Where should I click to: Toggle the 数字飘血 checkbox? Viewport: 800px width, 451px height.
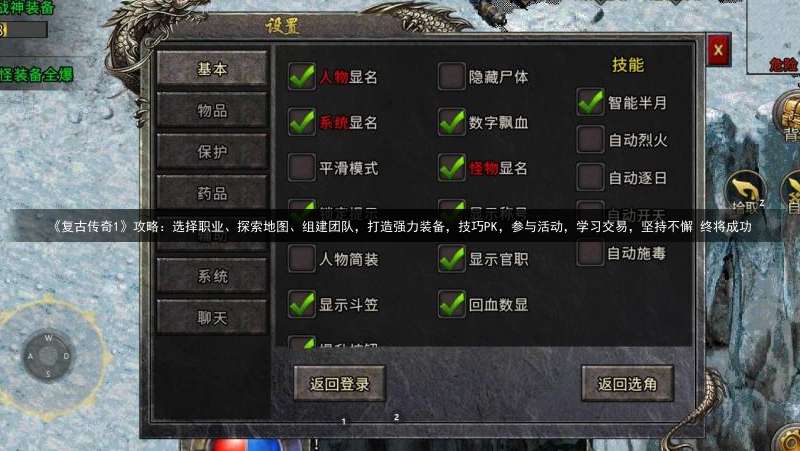point(452,122)
